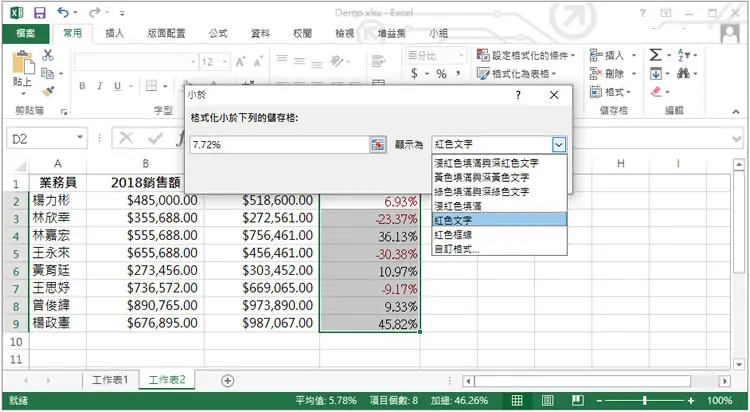Click the AutoSum sigma icon
The height and width of the screenshot is (412, 750).
coord(655,56)
